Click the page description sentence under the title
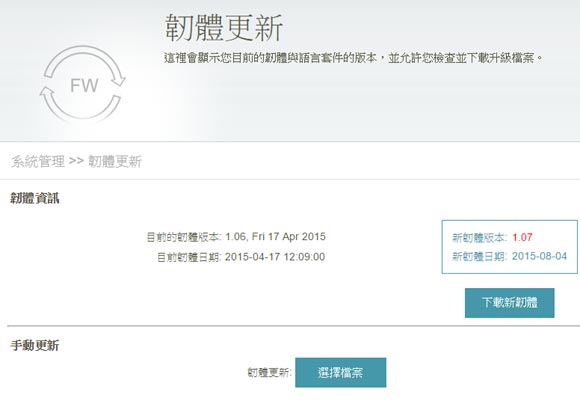 click(354, 58)
